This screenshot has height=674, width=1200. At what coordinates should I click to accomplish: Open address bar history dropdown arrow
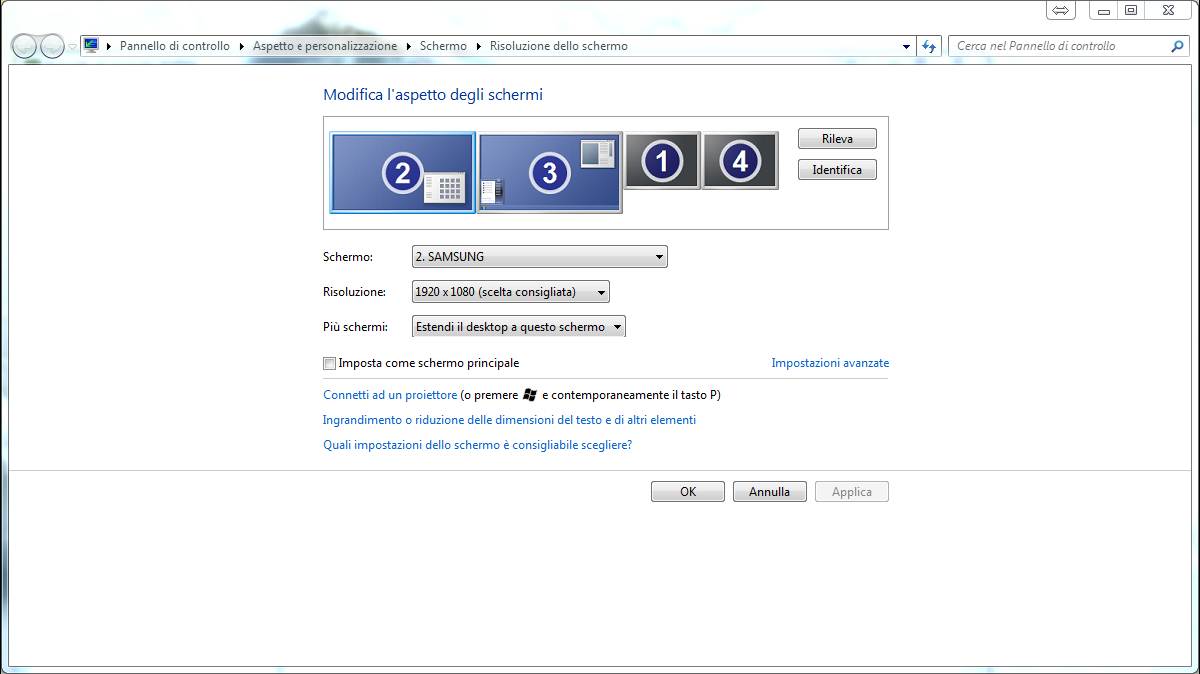point(906,46)
